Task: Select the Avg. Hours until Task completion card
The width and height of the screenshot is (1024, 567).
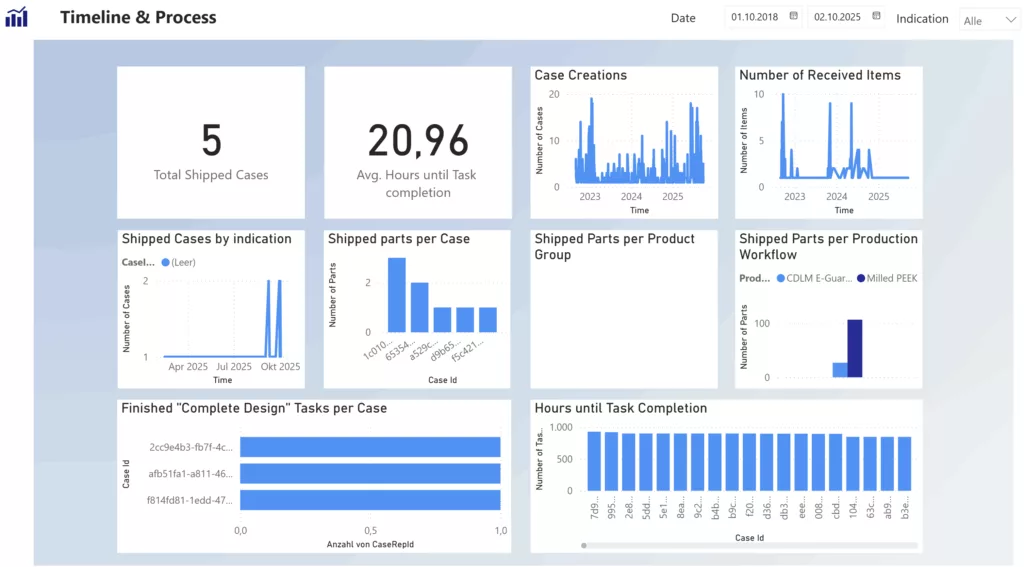Action: [x=417, y=143]
